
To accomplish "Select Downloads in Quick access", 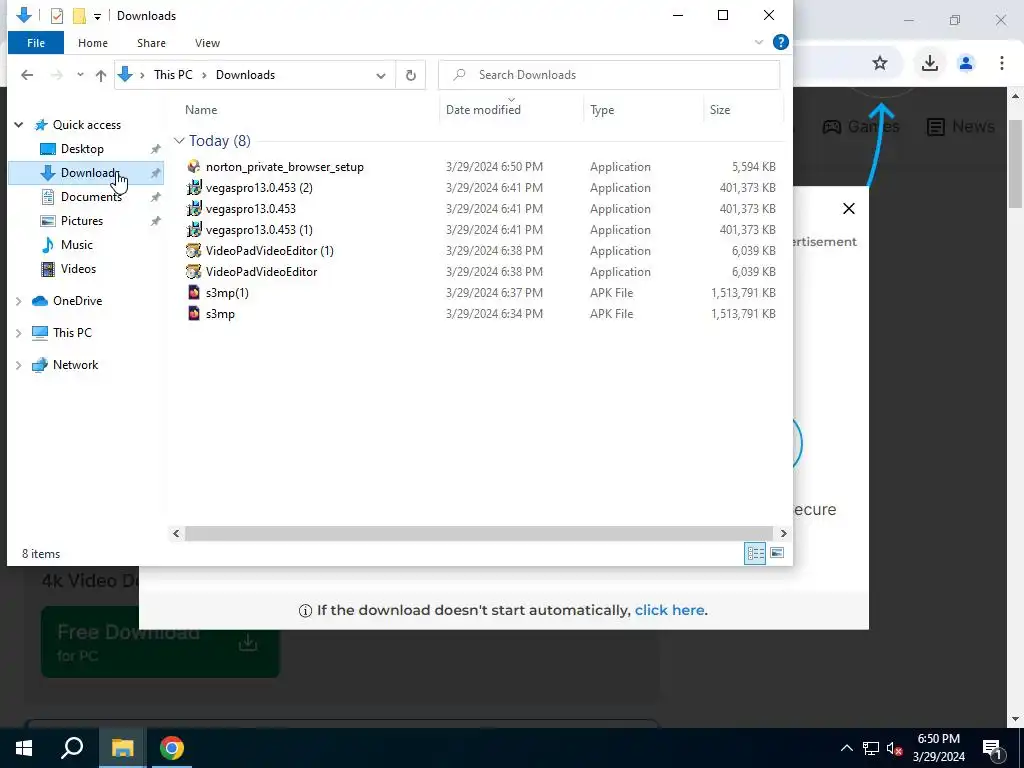I will point(86,173).
